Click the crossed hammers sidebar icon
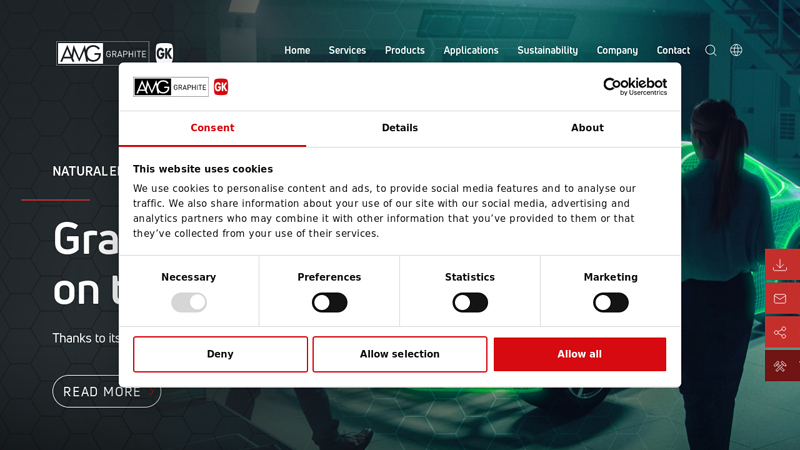800x450 pixels. pyautogui.click(x=780, y=366)
